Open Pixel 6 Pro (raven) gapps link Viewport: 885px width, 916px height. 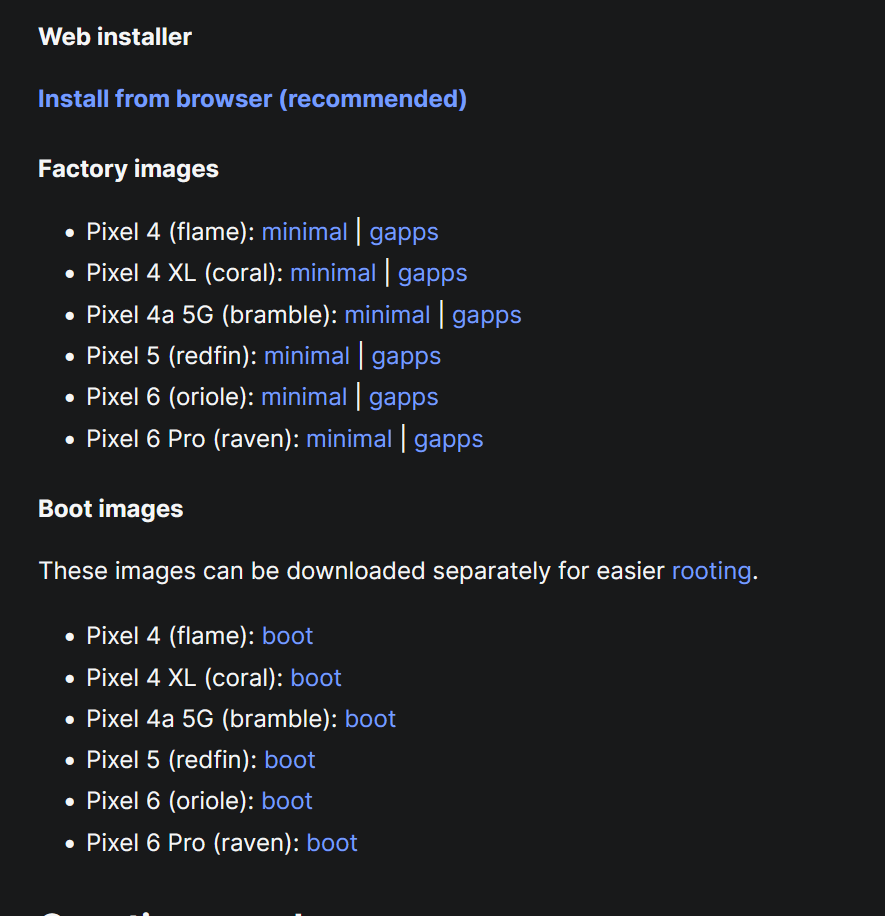(x=449, y=439)
